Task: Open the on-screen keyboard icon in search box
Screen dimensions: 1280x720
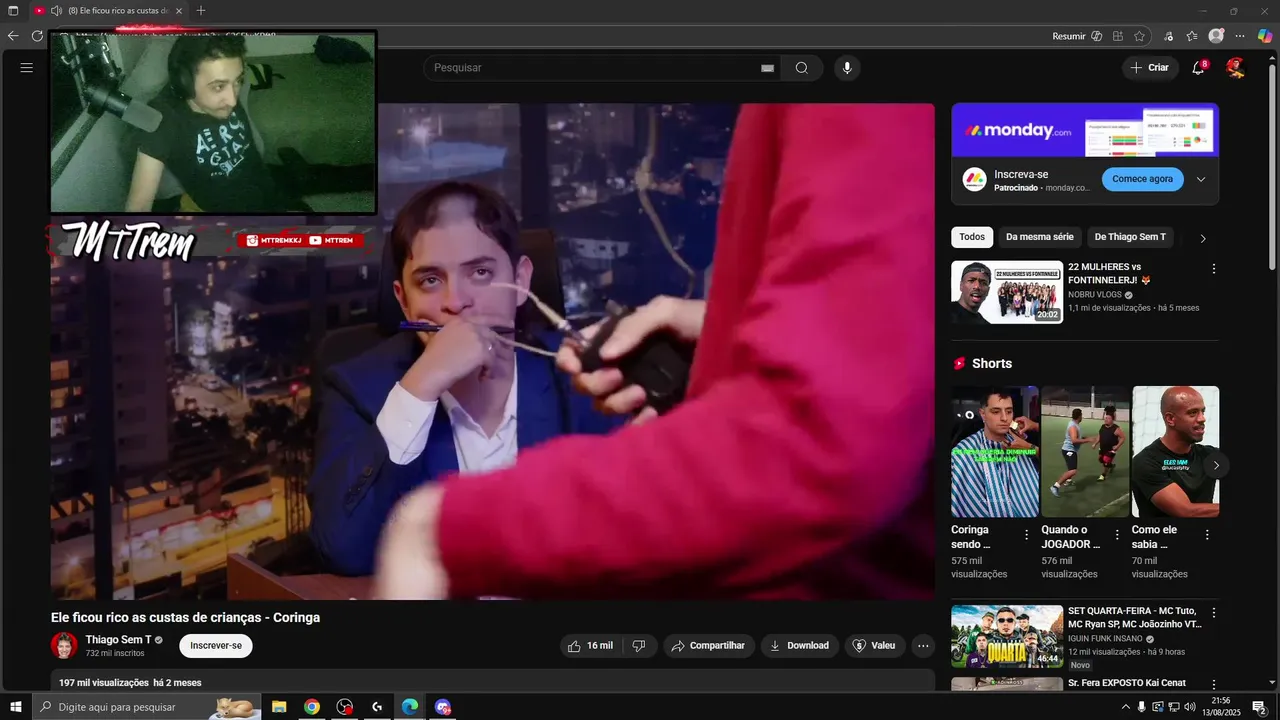Action: (767, 68)
